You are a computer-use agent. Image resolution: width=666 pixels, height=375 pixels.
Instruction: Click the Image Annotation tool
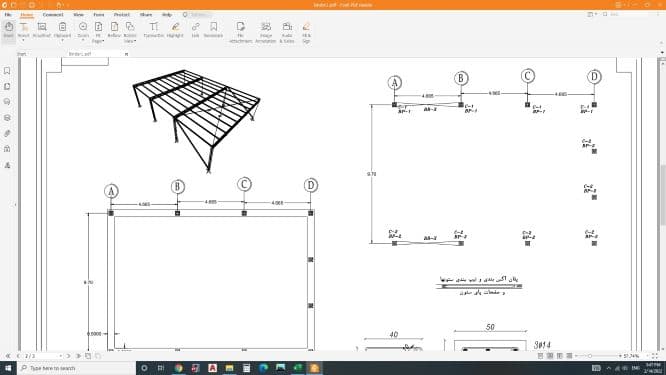(x=266, y=32)
